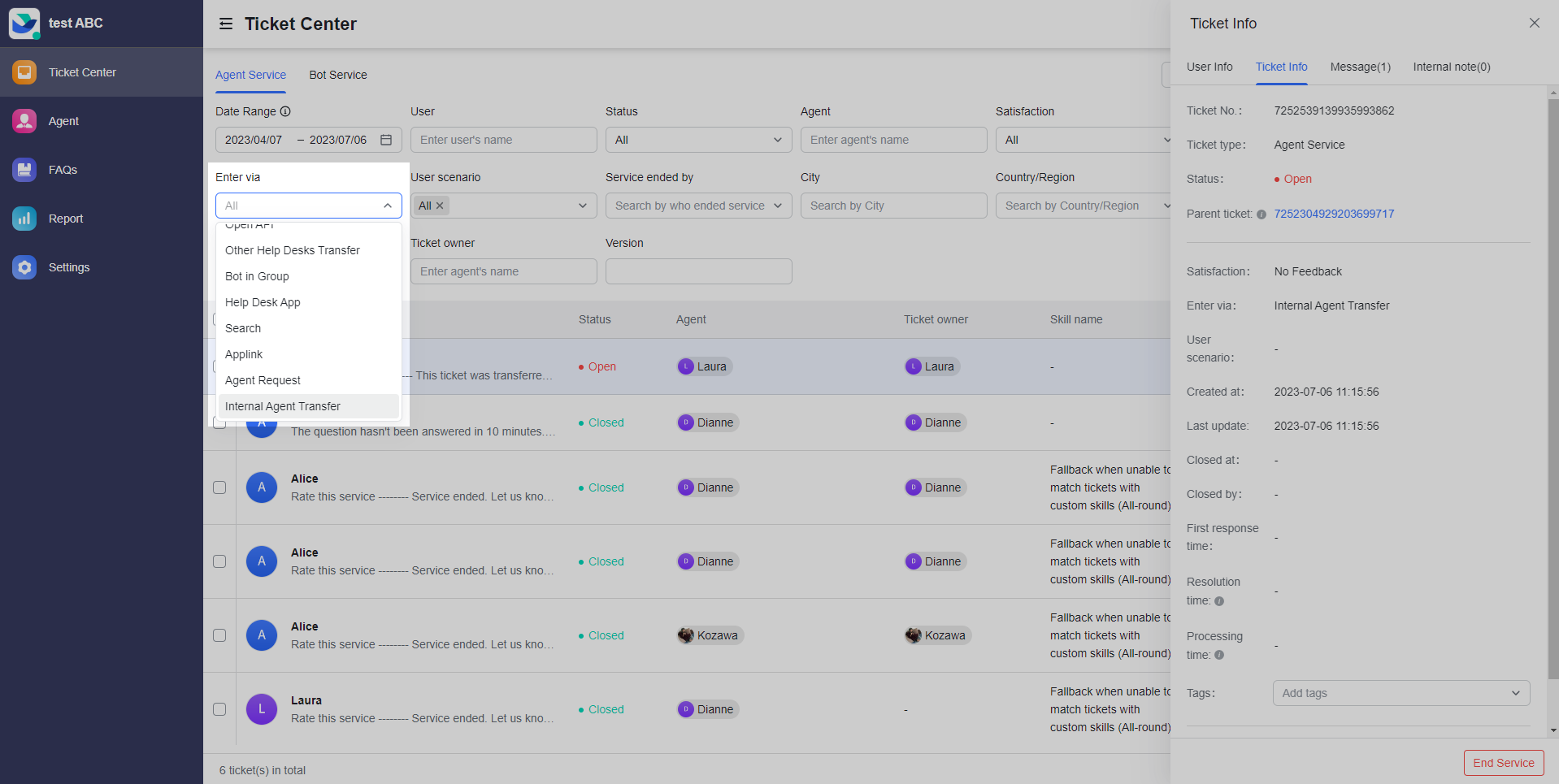Viewport: 1559px width, 784px height.
Task: Open the Agent sidebar icon
Action: point(24,121)
